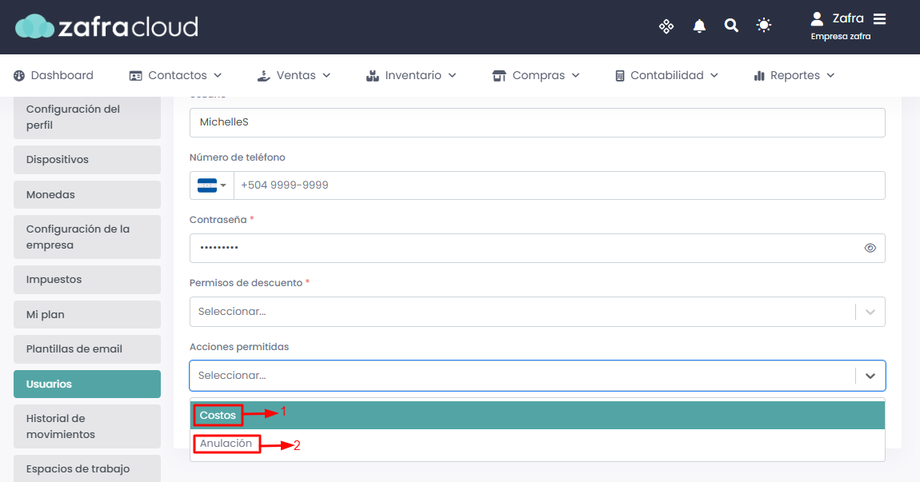Open the Inventario menu
Viewport: 920px width, 482px height.
pos(411,75)
